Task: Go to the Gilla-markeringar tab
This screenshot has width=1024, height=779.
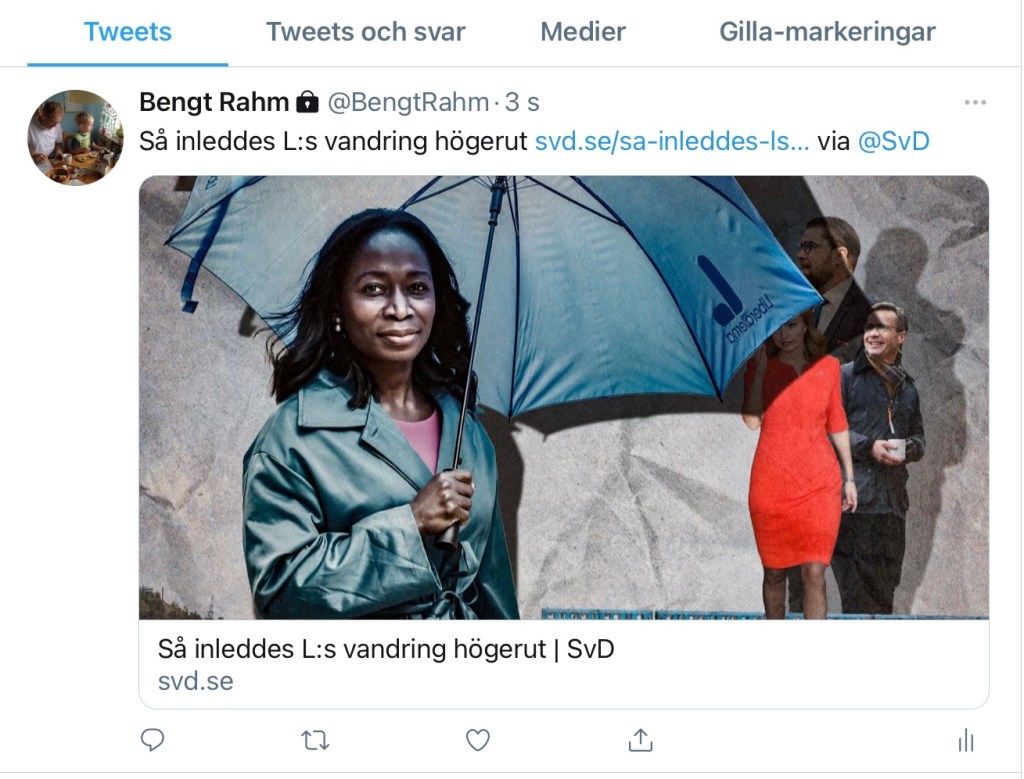Action: pos(827,32)
